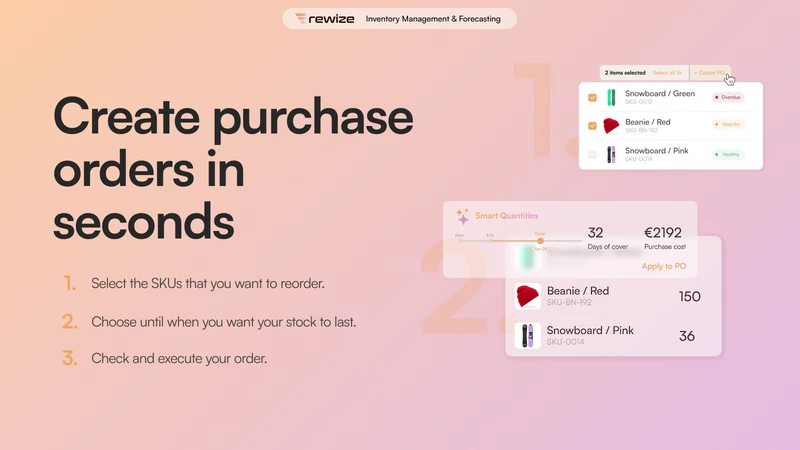Click the Reorder status badge
Image resolution: width=800 pixels, height=450 pixels.
click(x=728, y=124)
